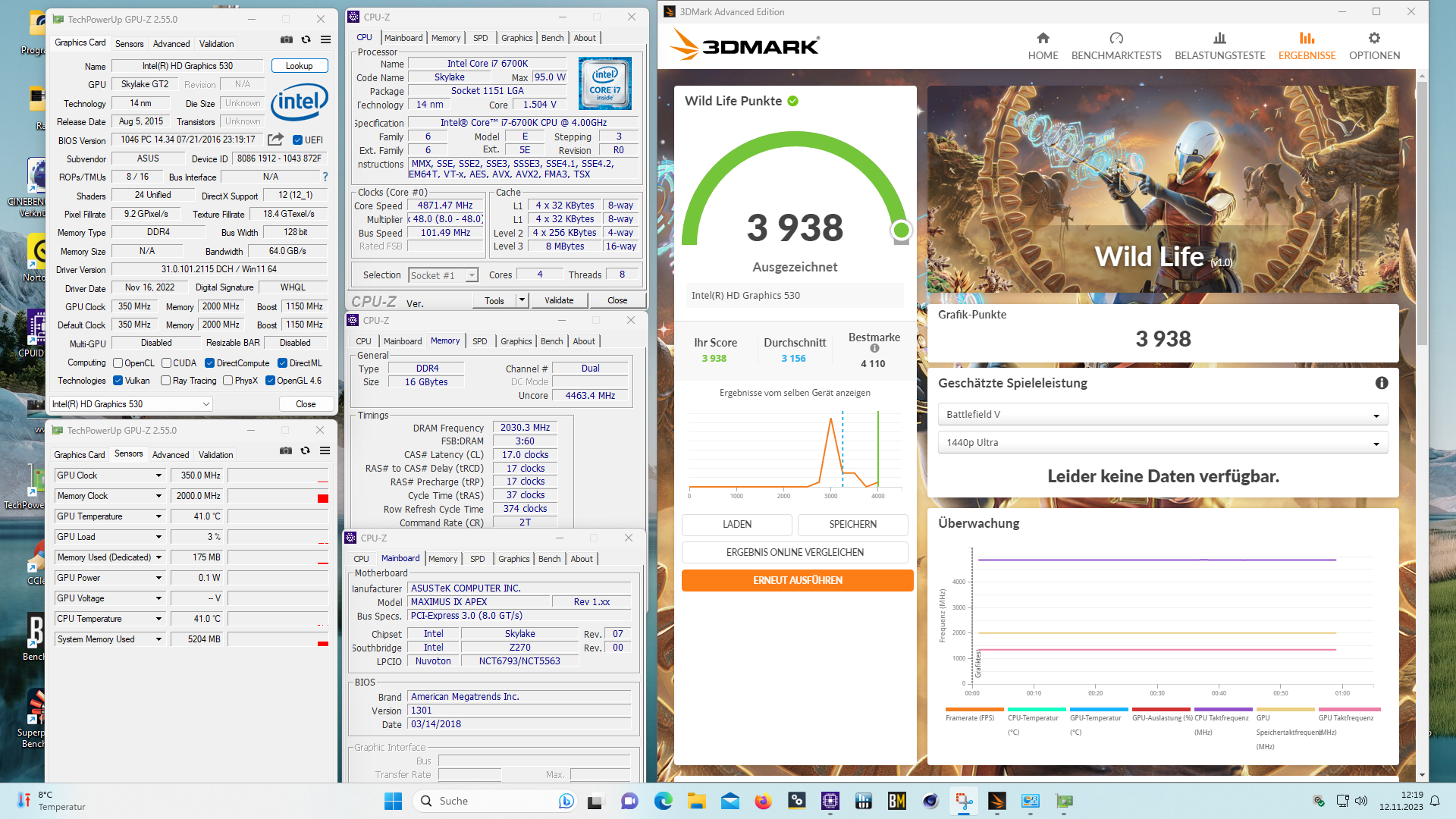Open System Memory Used sensor dropdown
1456x819 pixels.
[x=158, y=639]
